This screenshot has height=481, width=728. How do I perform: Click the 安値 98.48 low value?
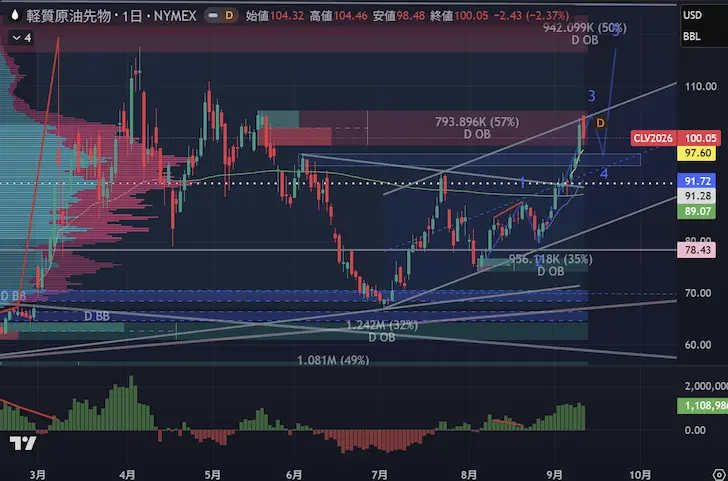(x=397, y=16)
